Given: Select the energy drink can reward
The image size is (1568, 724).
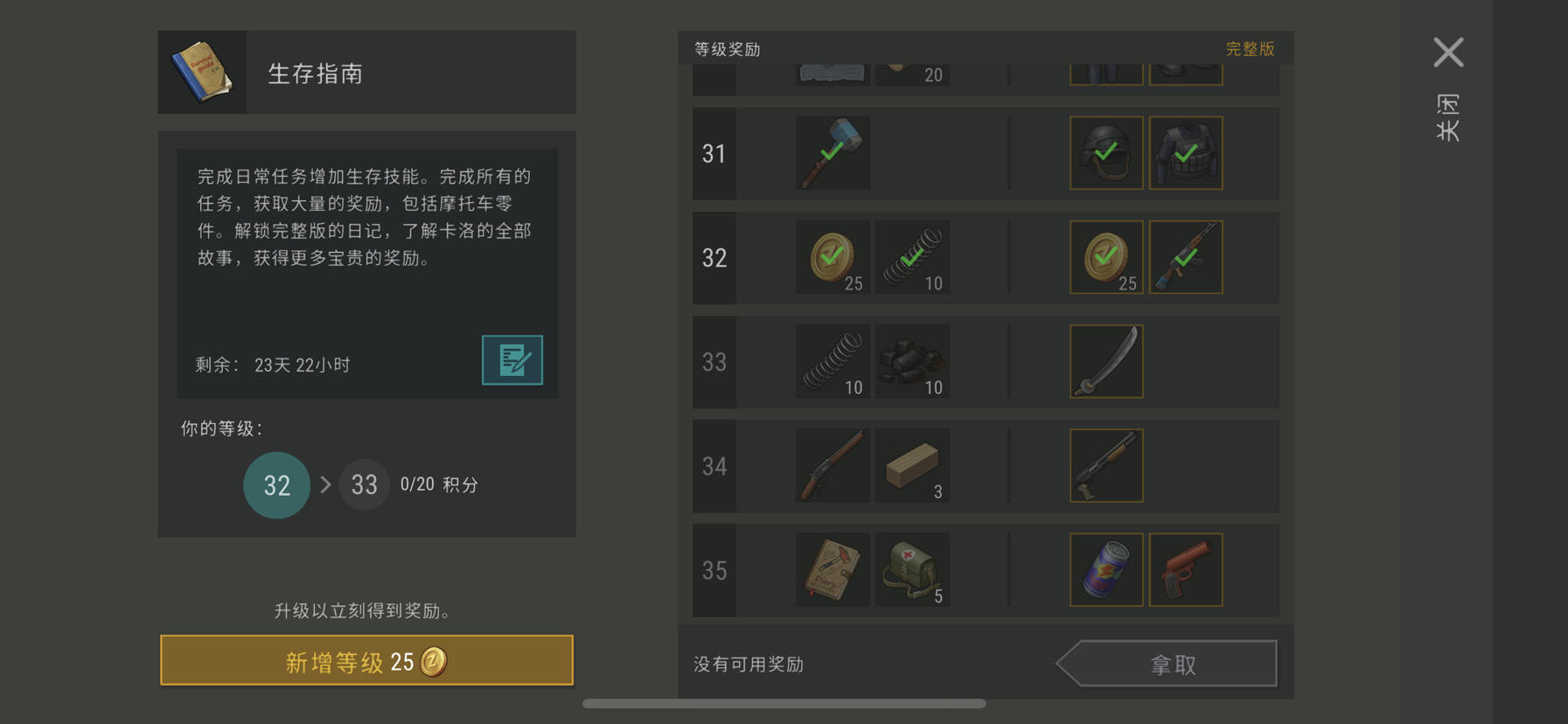Looking at the screenshot, I should tap(1106, 569).
